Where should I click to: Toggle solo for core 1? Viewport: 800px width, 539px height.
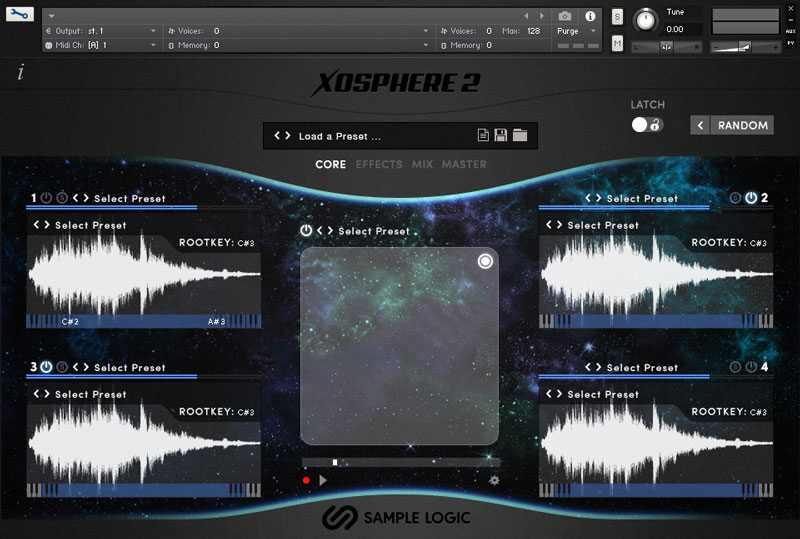[x=62, y=198]
